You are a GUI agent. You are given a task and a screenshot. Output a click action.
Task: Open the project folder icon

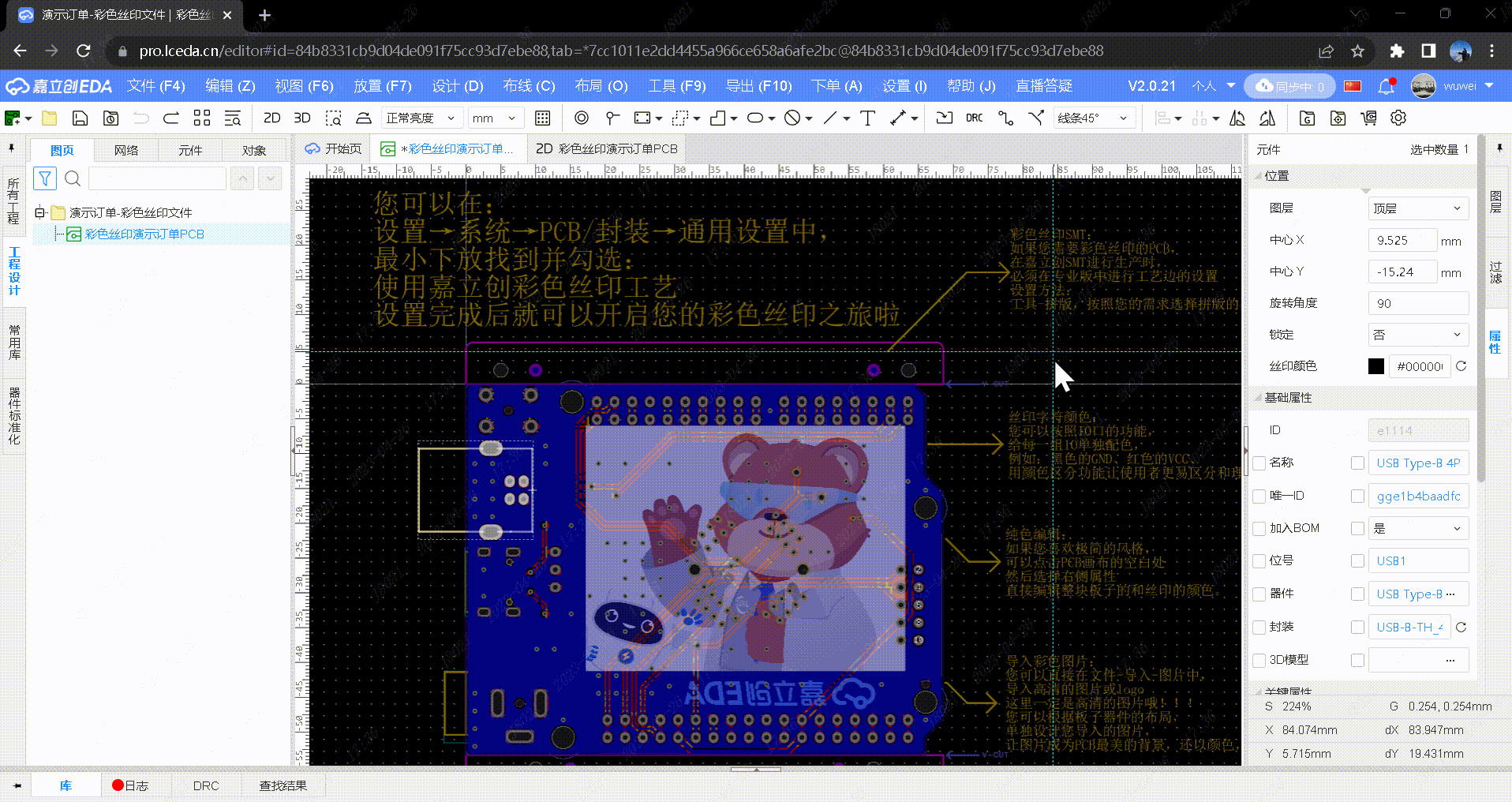pos(50,118)
